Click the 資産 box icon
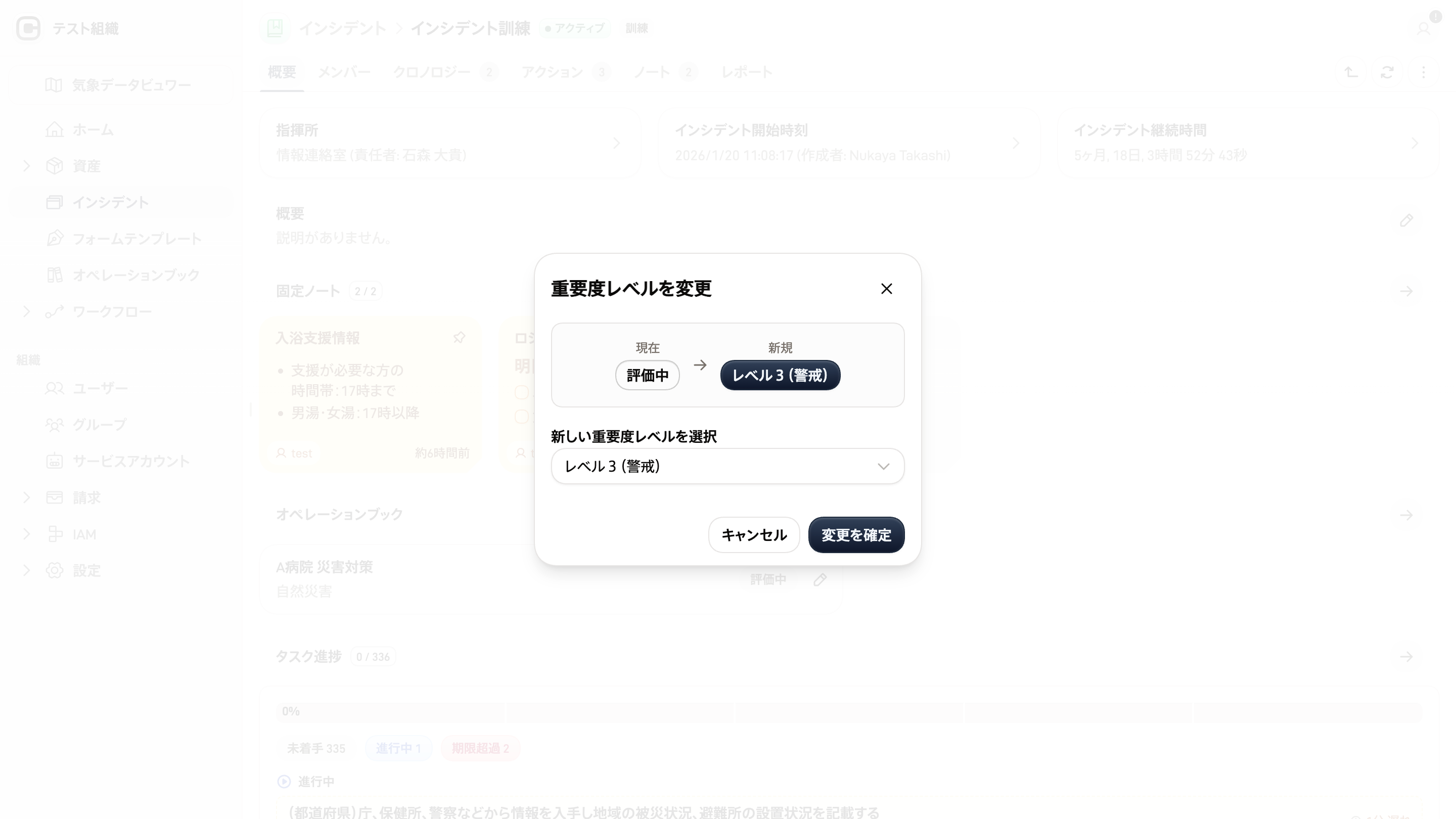 [x=54, y=166]
